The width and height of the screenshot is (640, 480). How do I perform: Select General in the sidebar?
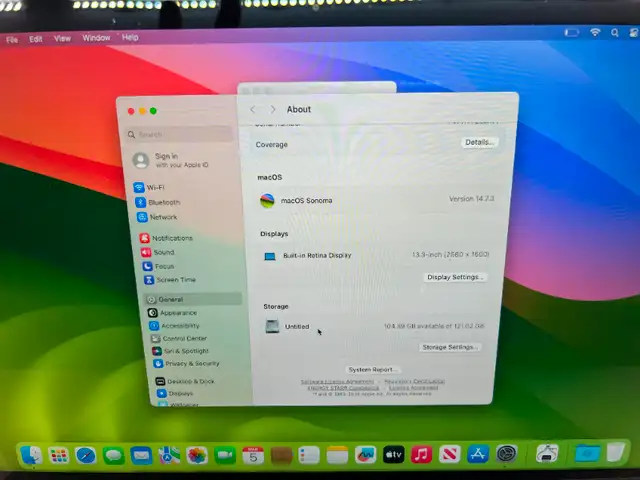tap(193, 299)
